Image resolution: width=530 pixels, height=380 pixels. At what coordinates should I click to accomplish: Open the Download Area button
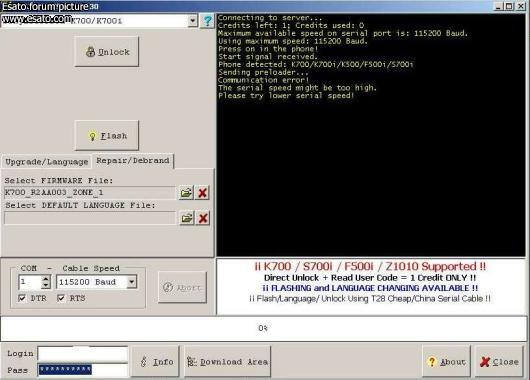tap(227, 361)
